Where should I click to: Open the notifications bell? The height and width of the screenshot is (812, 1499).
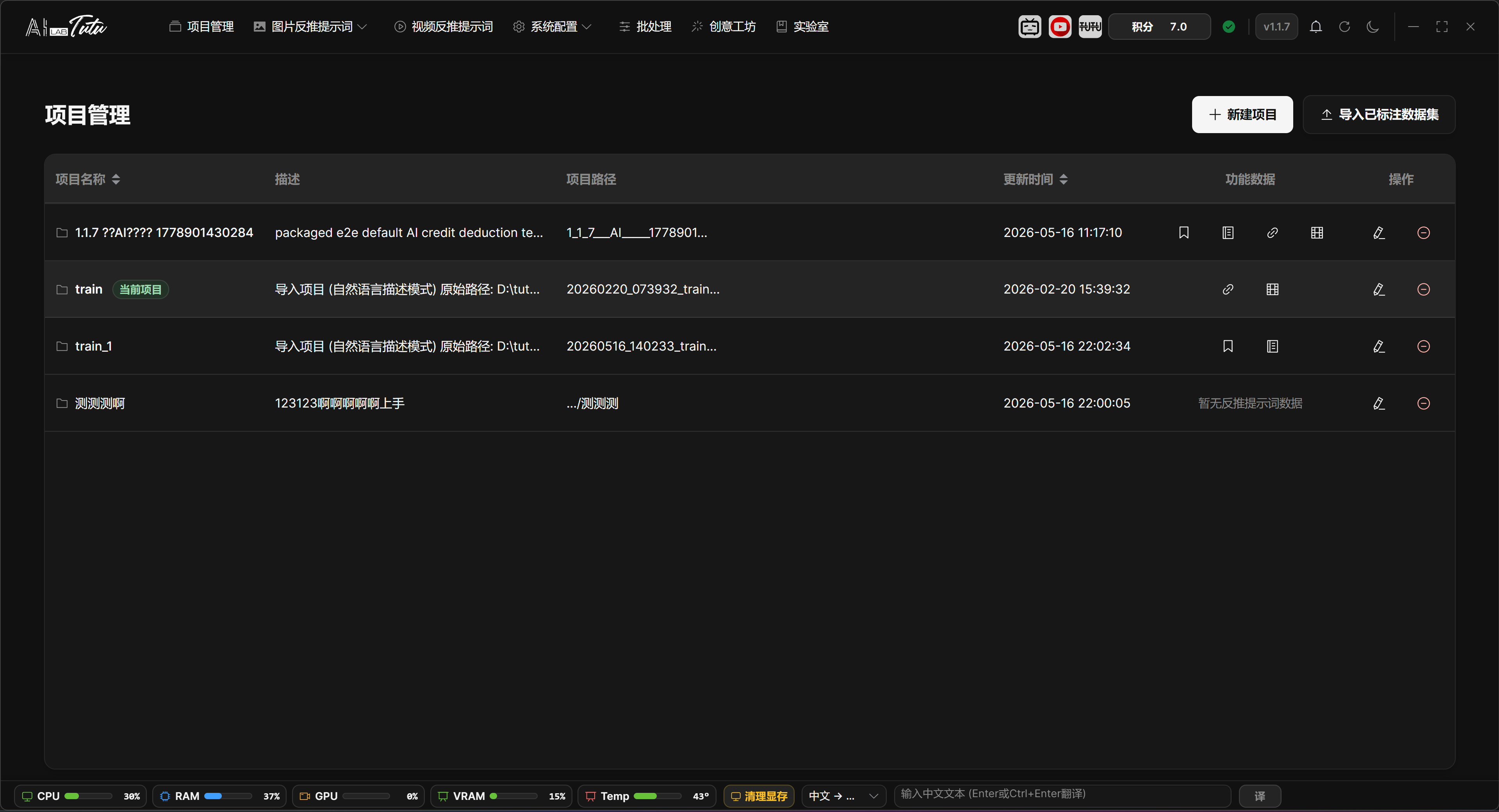coord(1316,27)
